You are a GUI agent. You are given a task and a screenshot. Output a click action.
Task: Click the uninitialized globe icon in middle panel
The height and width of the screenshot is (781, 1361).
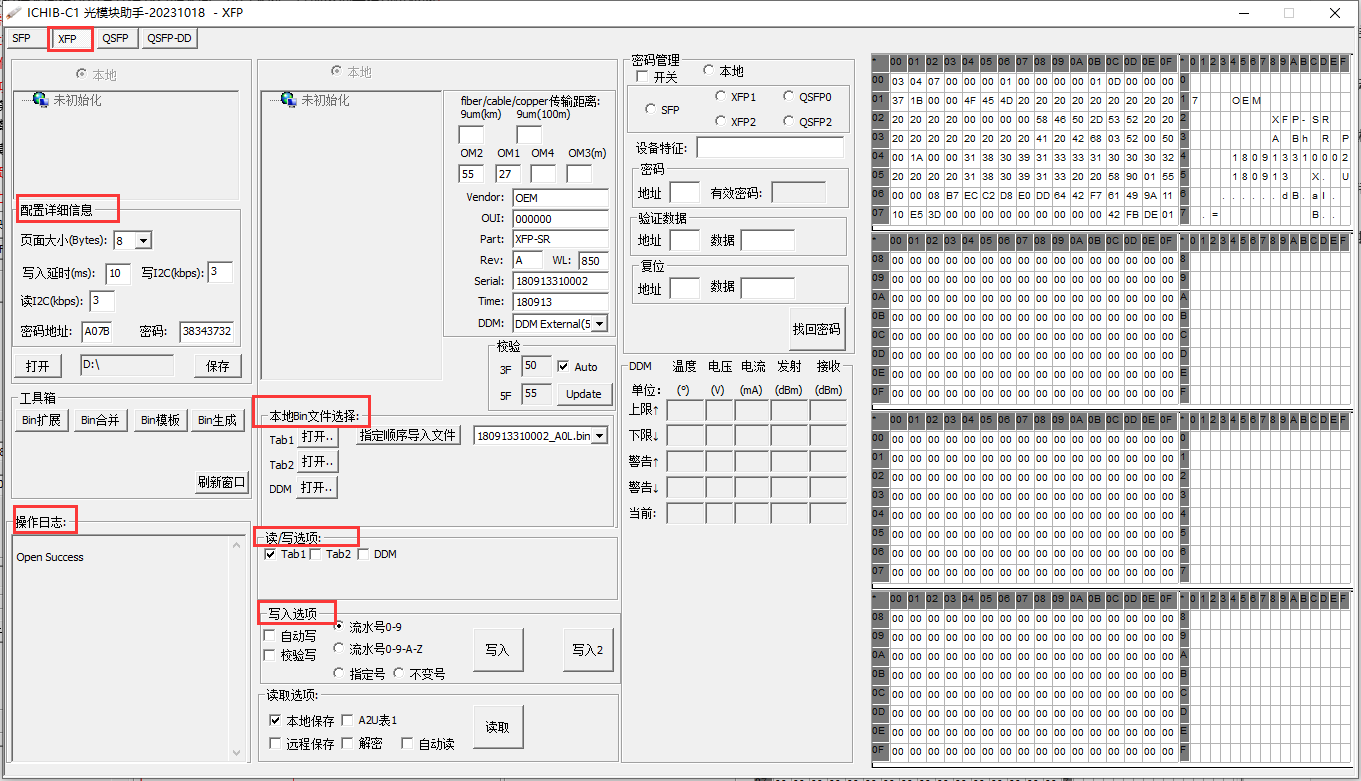[x=288, y=100]
